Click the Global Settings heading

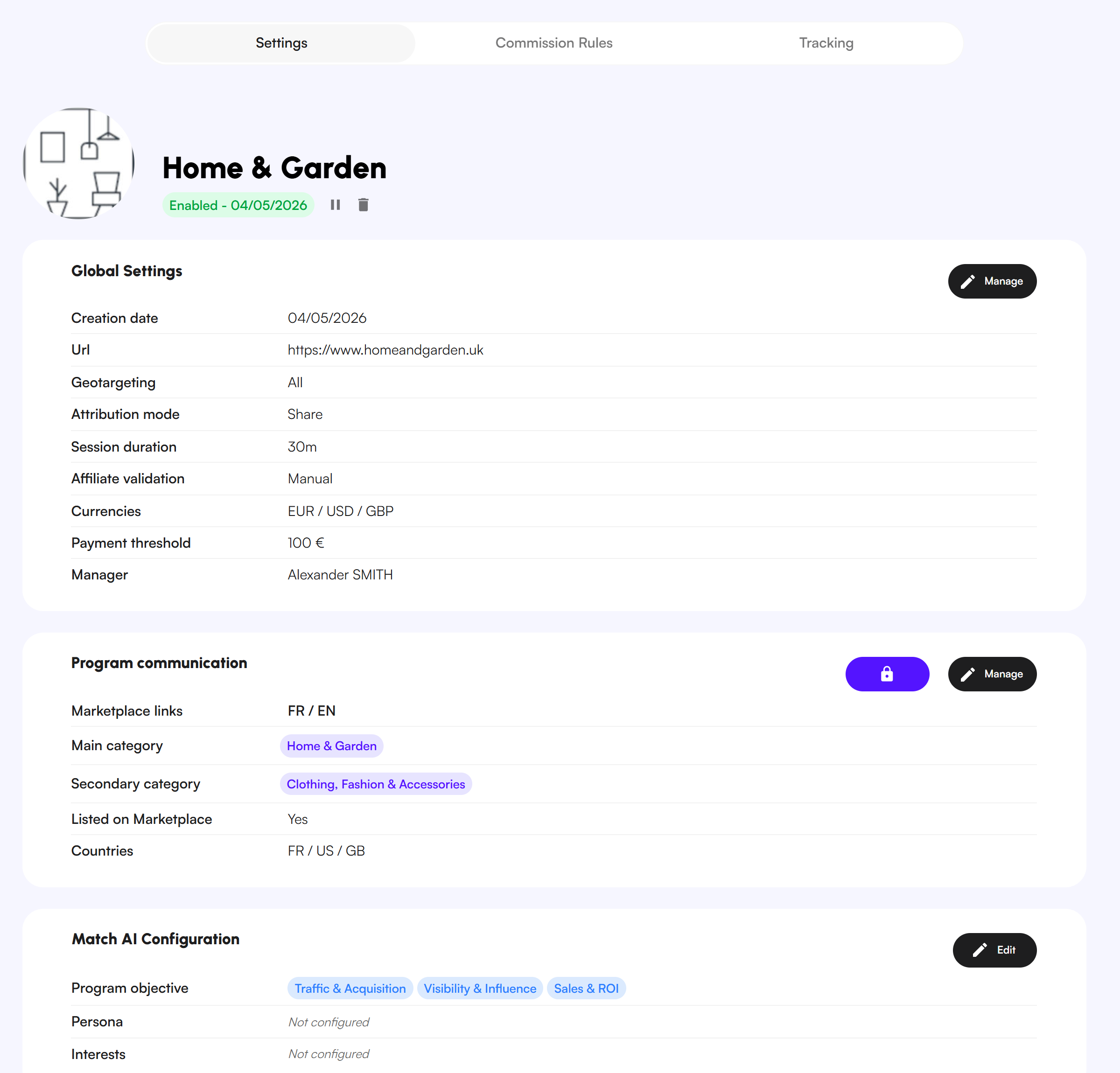click(127, 271)
